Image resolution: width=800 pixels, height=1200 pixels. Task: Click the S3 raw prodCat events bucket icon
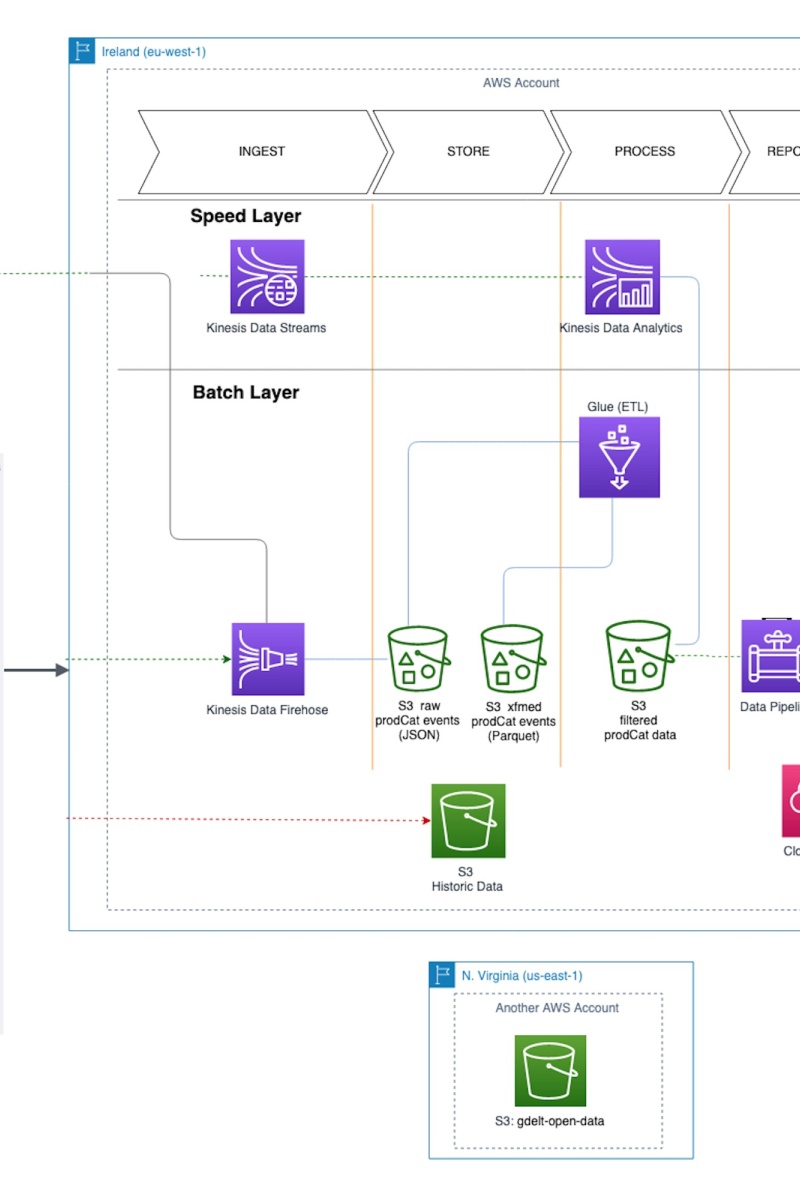(419, 657)
